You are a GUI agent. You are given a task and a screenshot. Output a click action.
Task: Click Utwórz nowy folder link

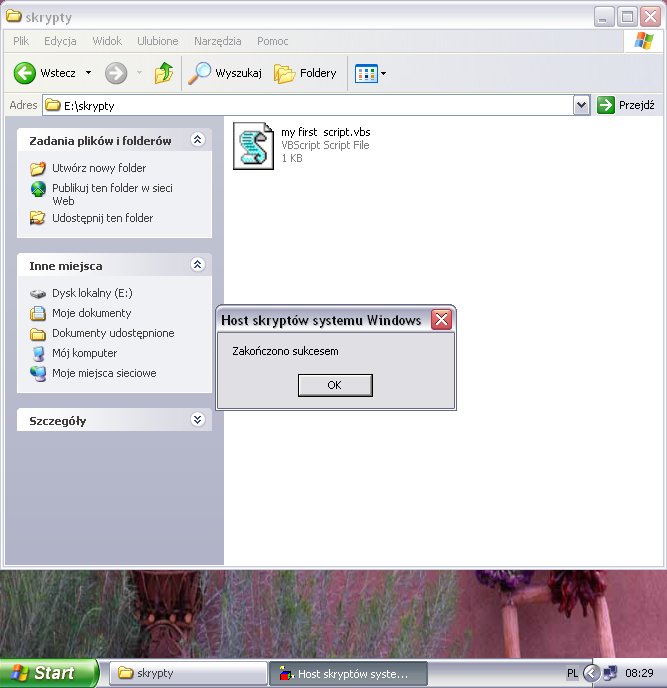99,168
